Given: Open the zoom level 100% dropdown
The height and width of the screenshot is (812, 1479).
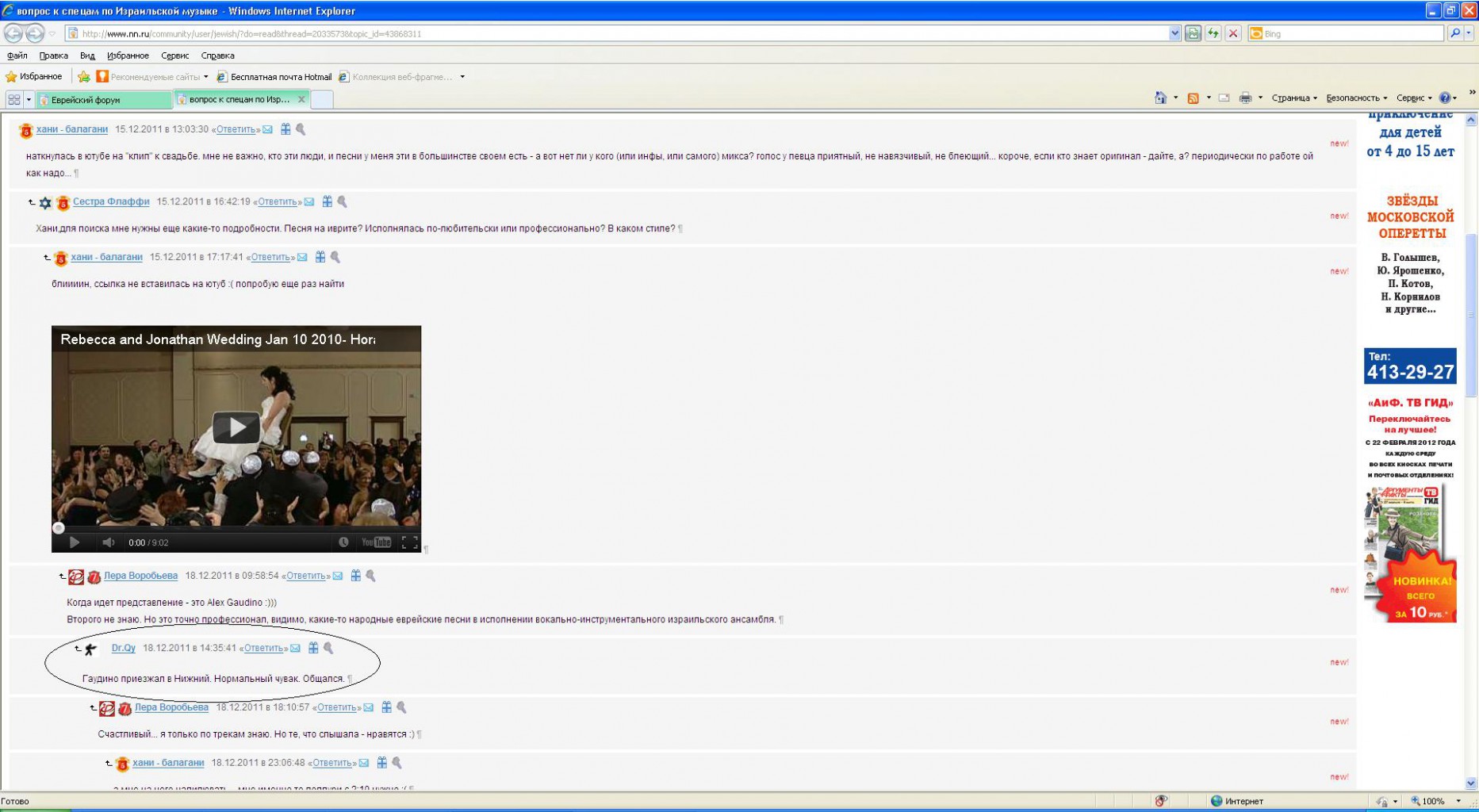Looking at the screenshot, I should coord(1458,801).
